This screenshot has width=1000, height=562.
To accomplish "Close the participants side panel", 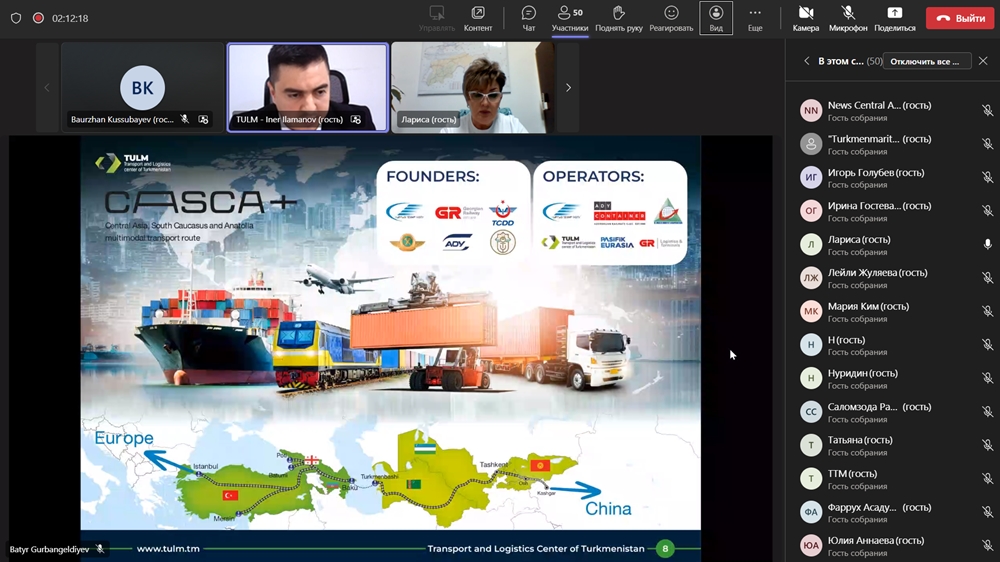I will click(x=983, y=61).
